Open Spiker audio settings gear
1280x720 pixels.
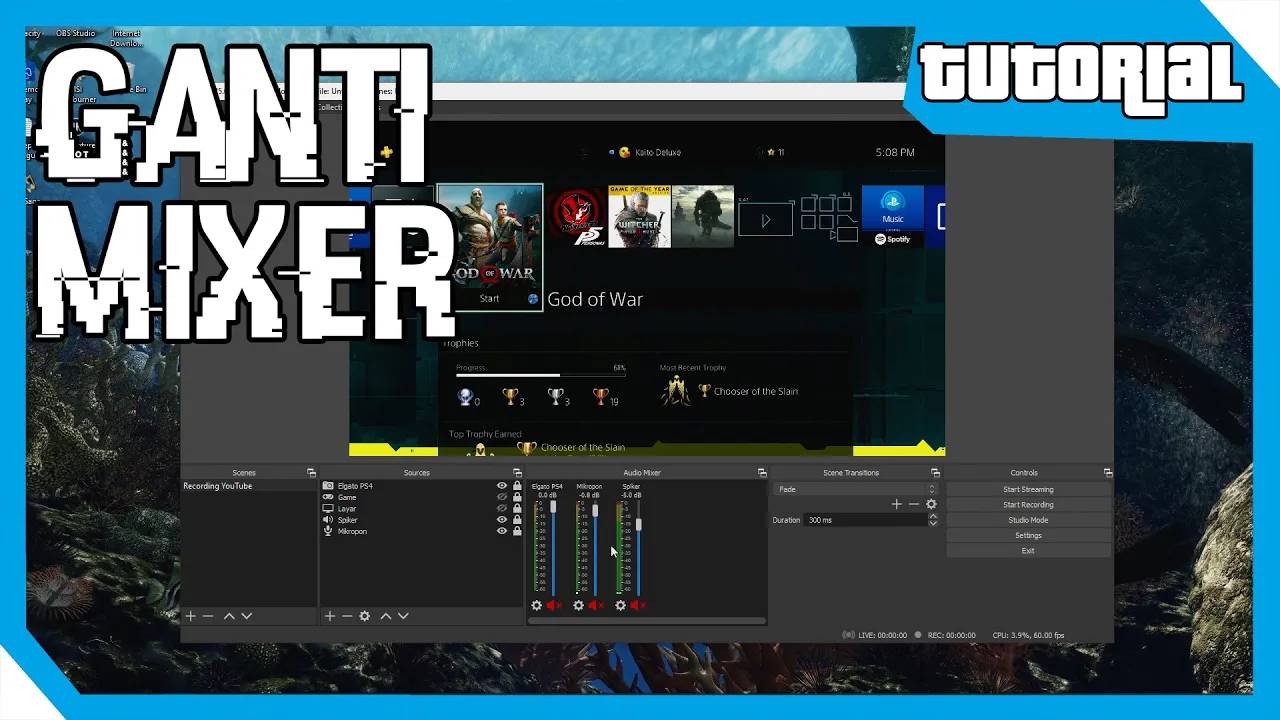click(x=621, y=605)
